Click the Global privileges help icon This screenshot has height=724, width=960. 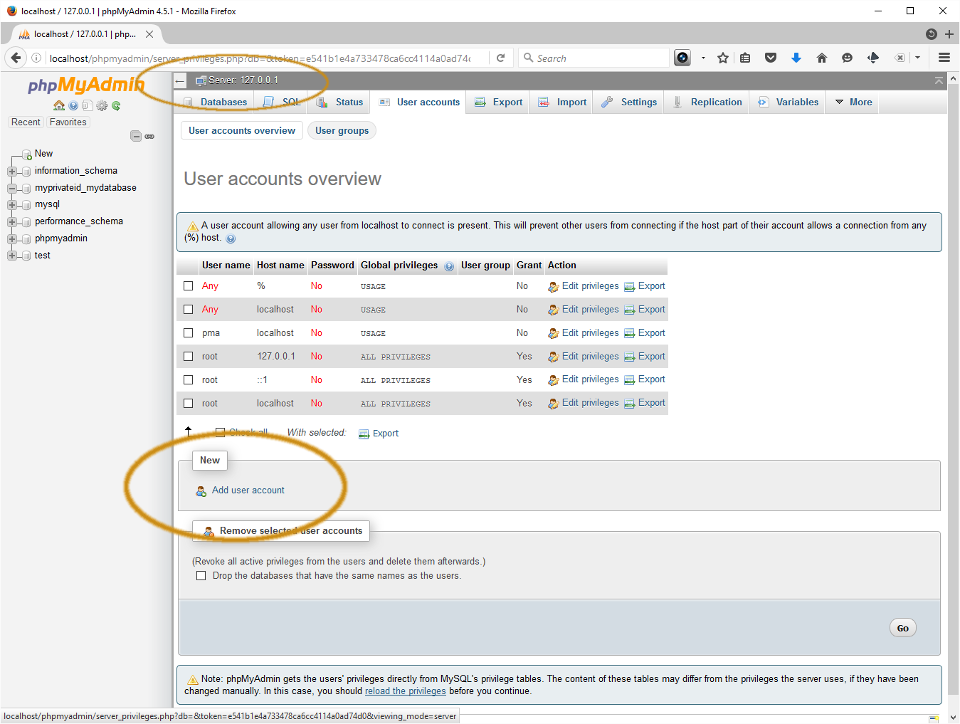(449, 266)
